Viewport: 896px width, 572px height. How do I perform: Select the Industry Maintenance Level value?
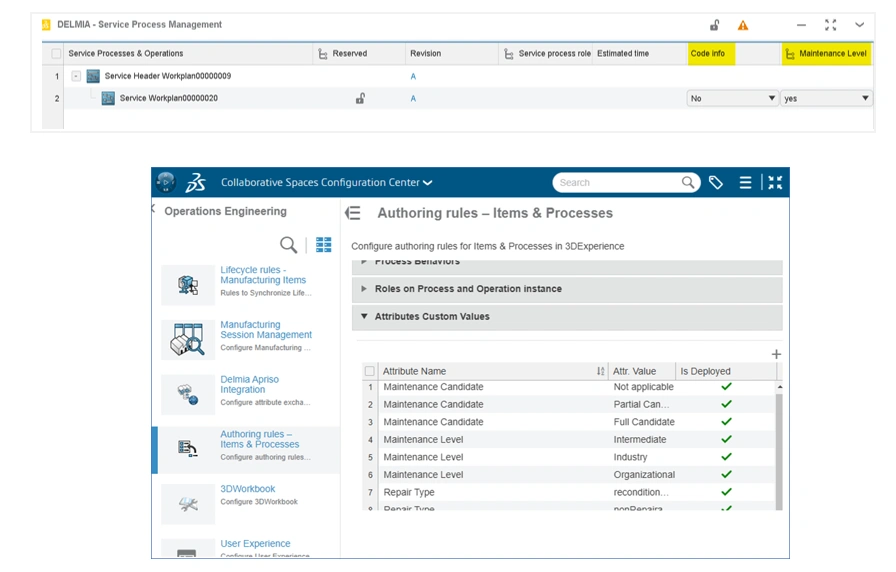point(630,457)
